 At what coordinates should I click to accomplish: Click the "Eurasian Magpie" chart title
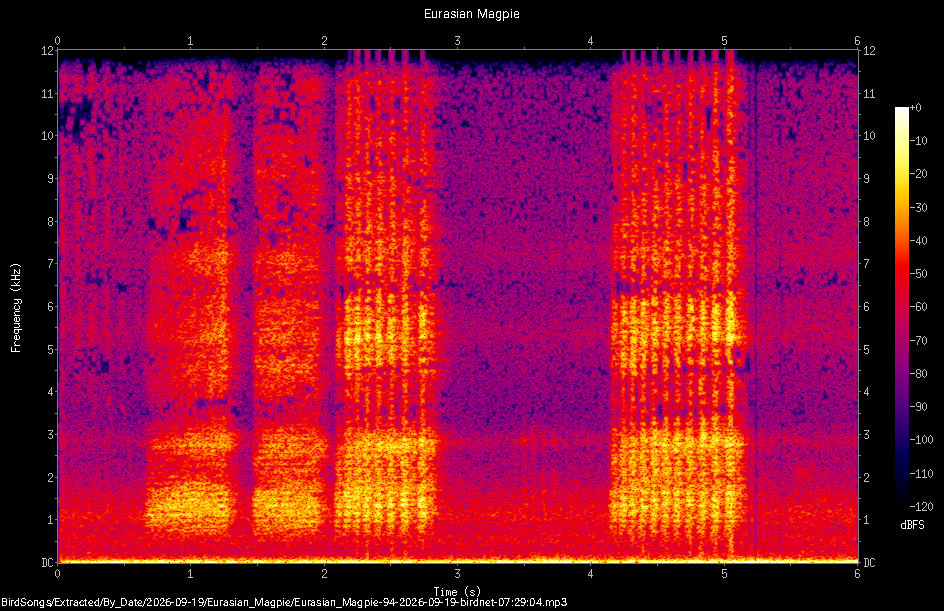471,14
